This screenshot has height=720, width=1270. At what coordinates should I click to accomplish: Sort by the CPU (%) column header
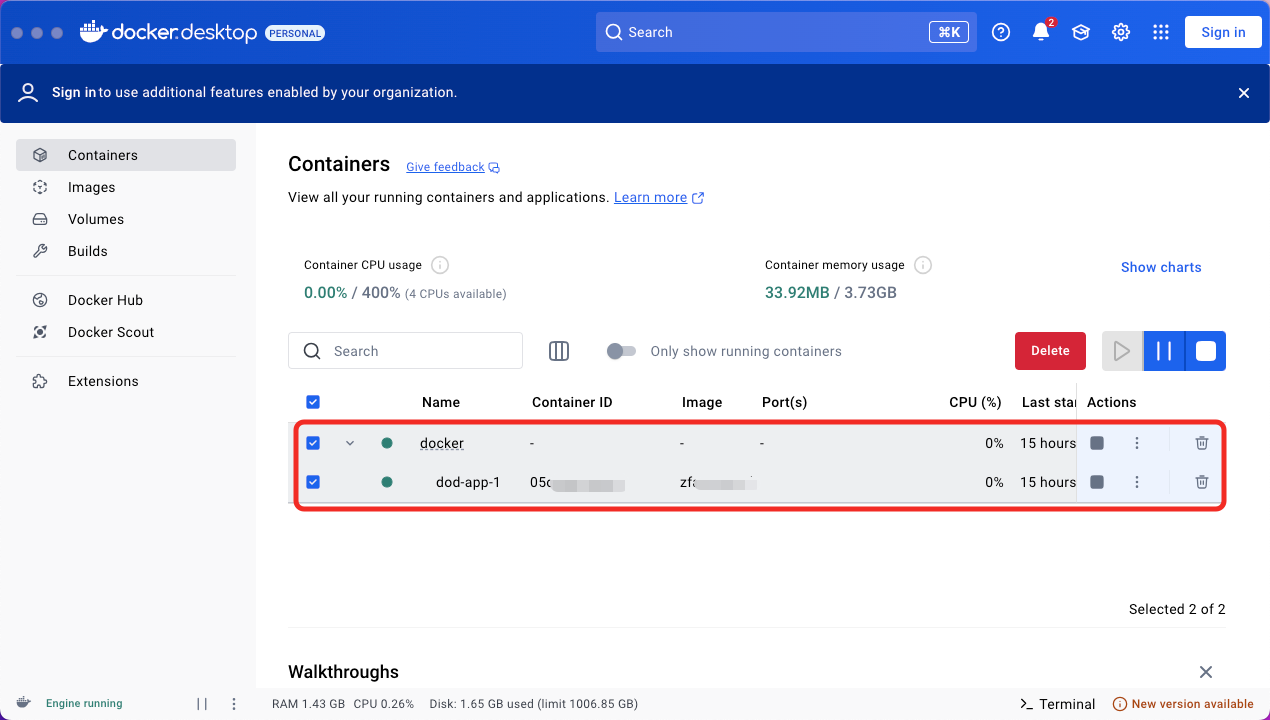pos(975,402)
